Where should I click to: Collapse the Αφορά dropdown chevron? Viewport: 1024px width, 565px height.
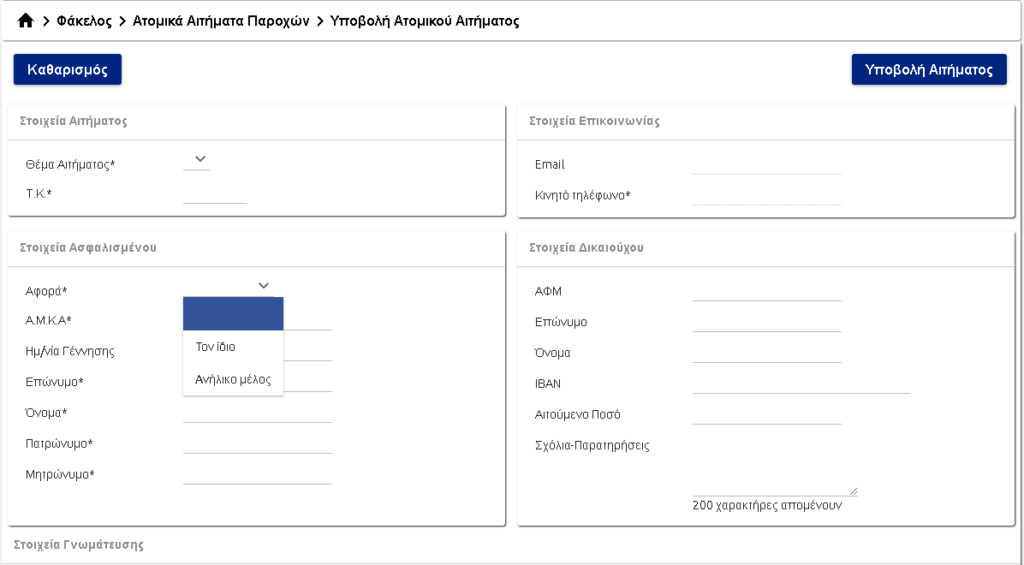(x=263, y=285)
